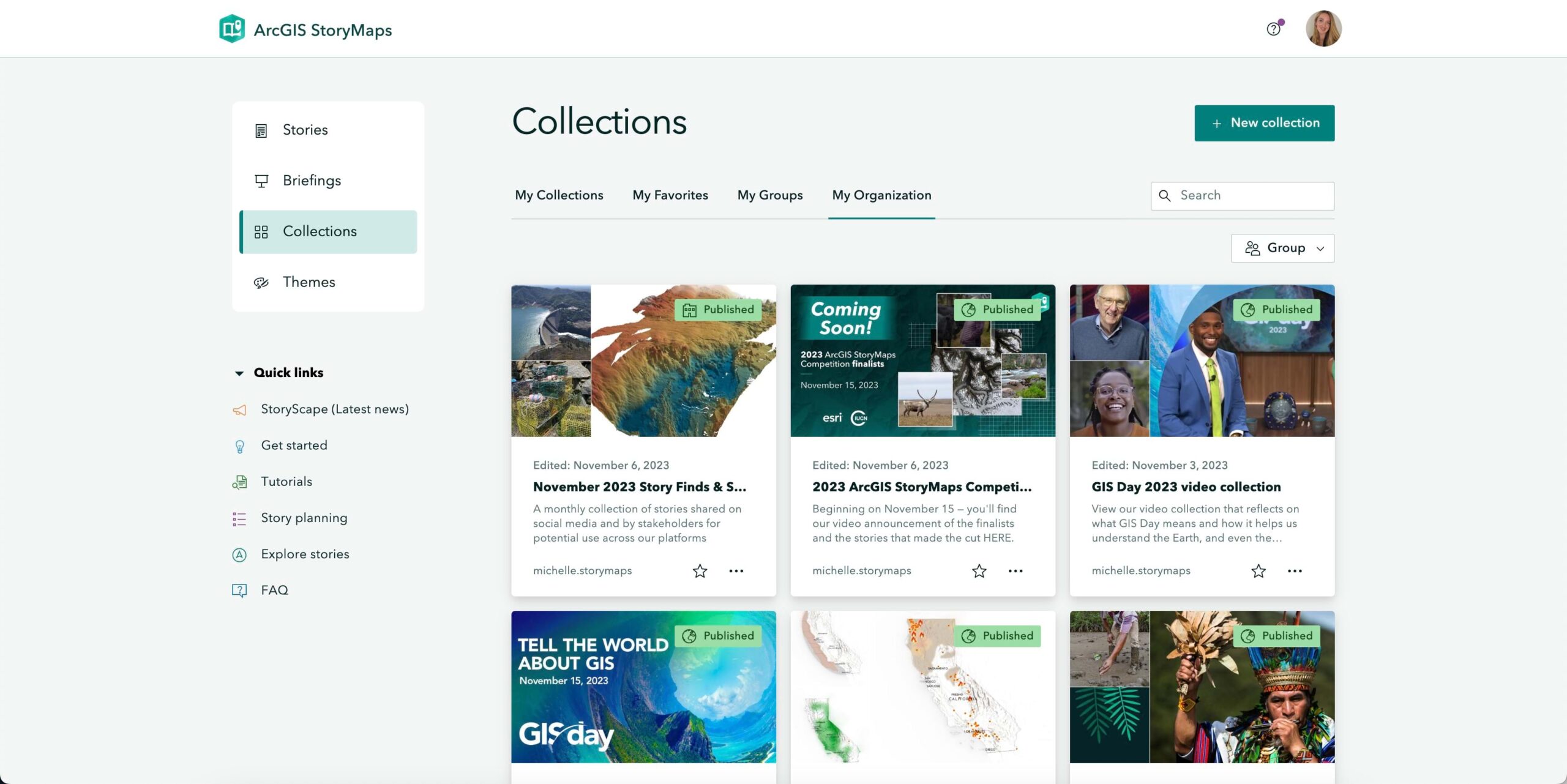
Task: Click the Published badge on California map card
Action: click(997, 636)
